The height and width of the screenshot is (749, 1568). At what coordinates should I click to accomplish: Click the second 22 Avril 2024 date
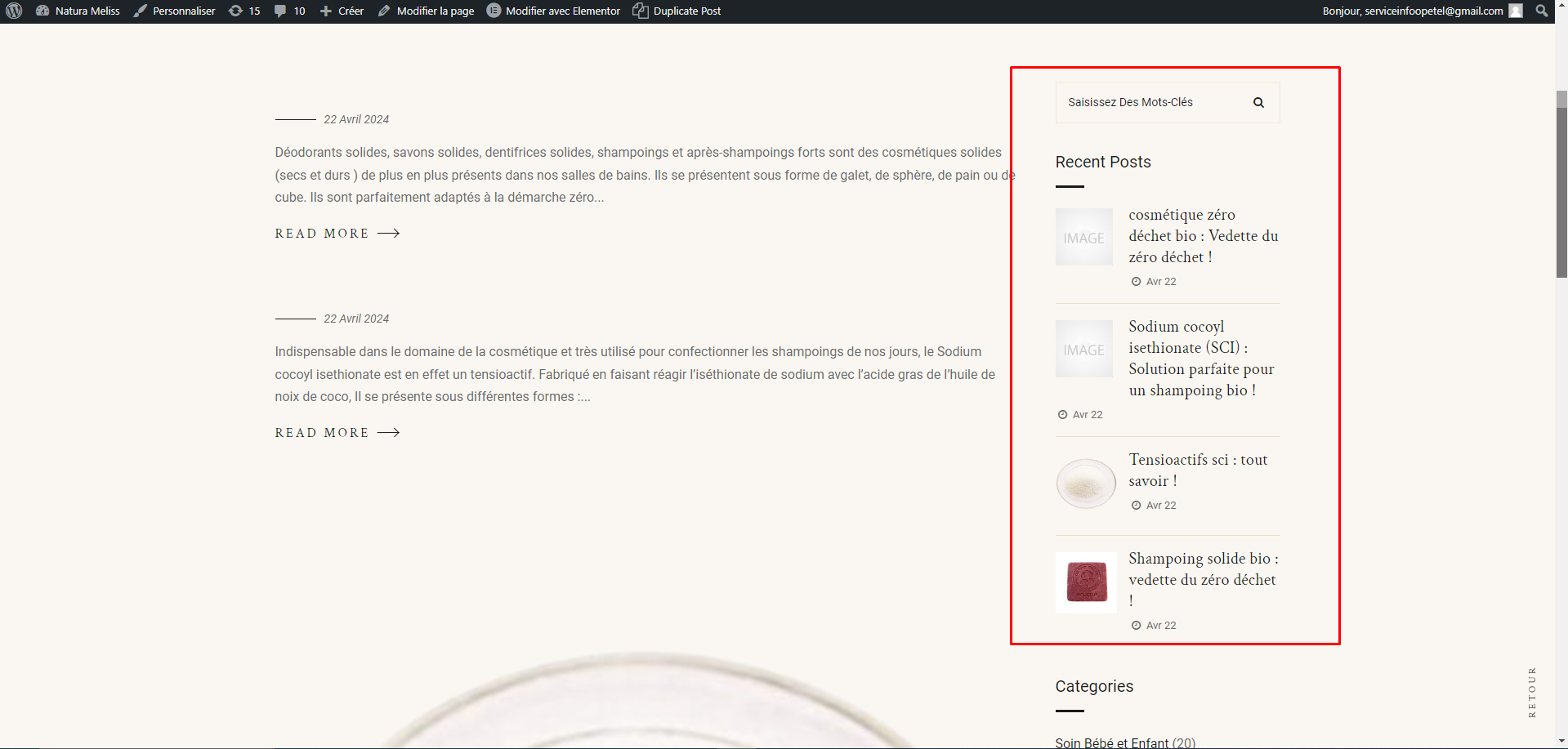pos(356,319)
